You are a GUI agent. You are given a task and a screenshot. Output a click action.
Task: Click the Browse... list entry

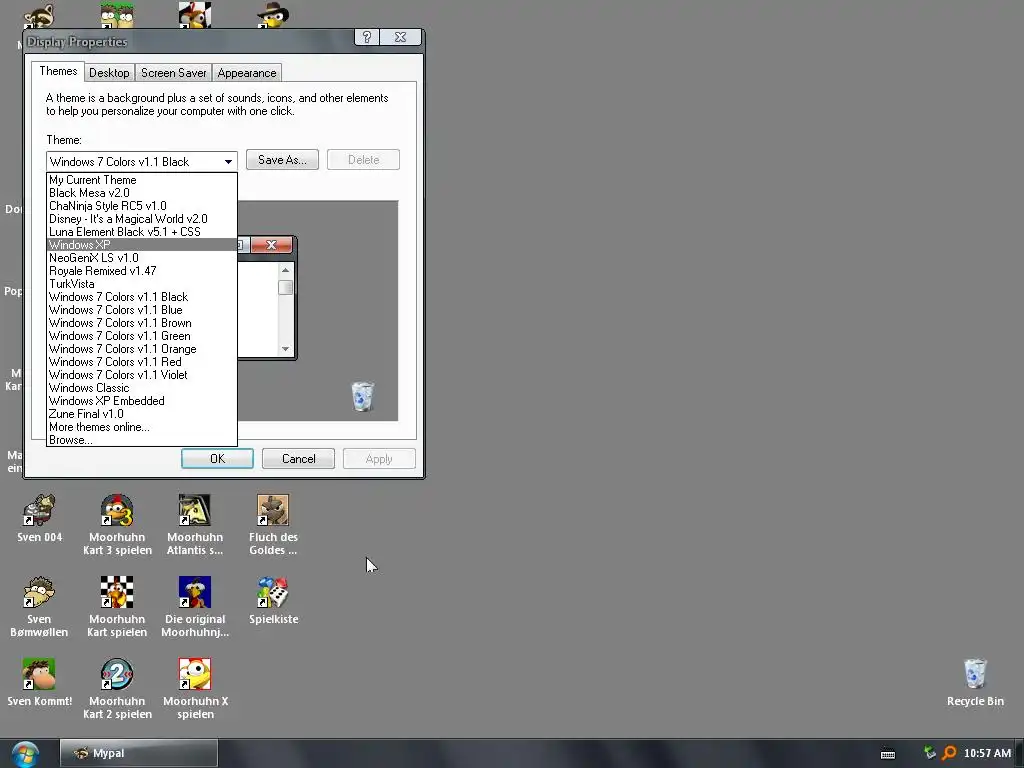[x=142, y=440]
